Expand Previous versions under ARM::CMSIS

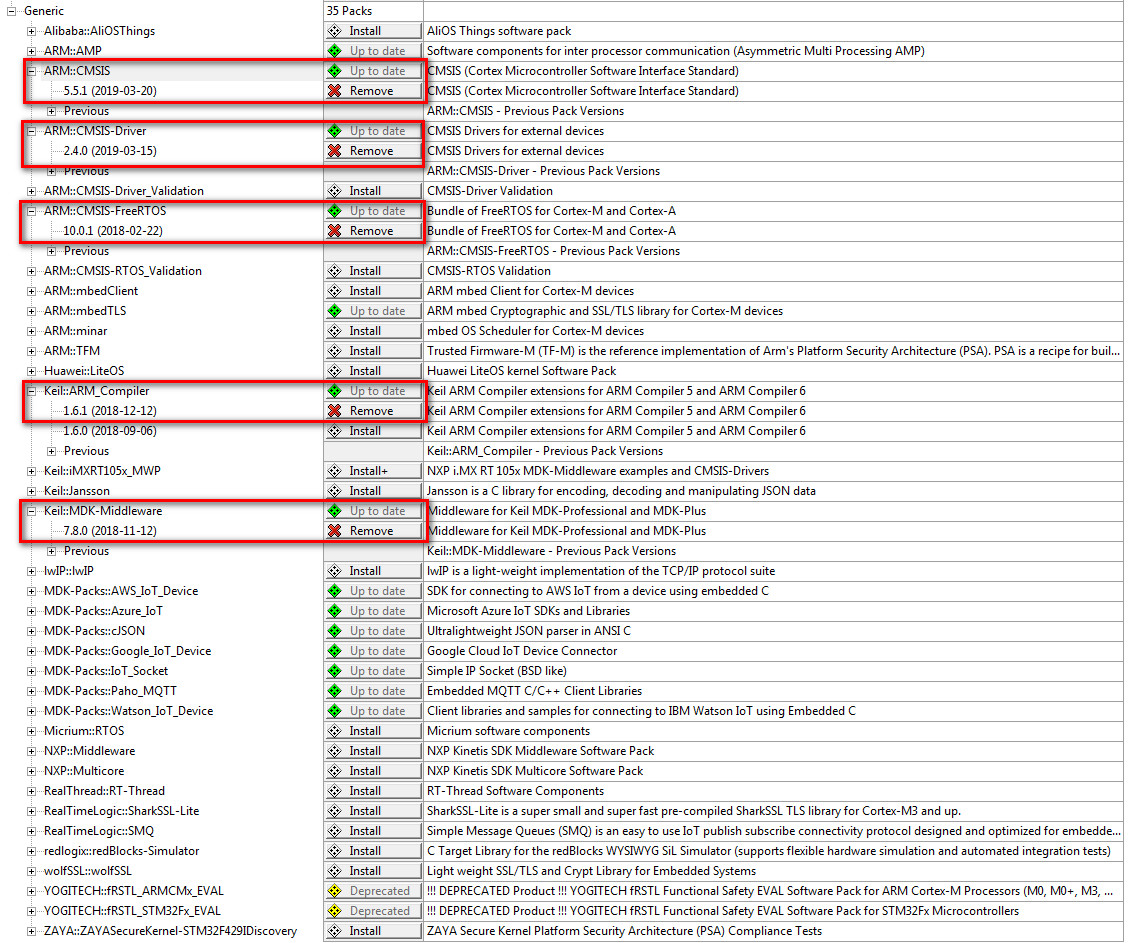(51, 111)
